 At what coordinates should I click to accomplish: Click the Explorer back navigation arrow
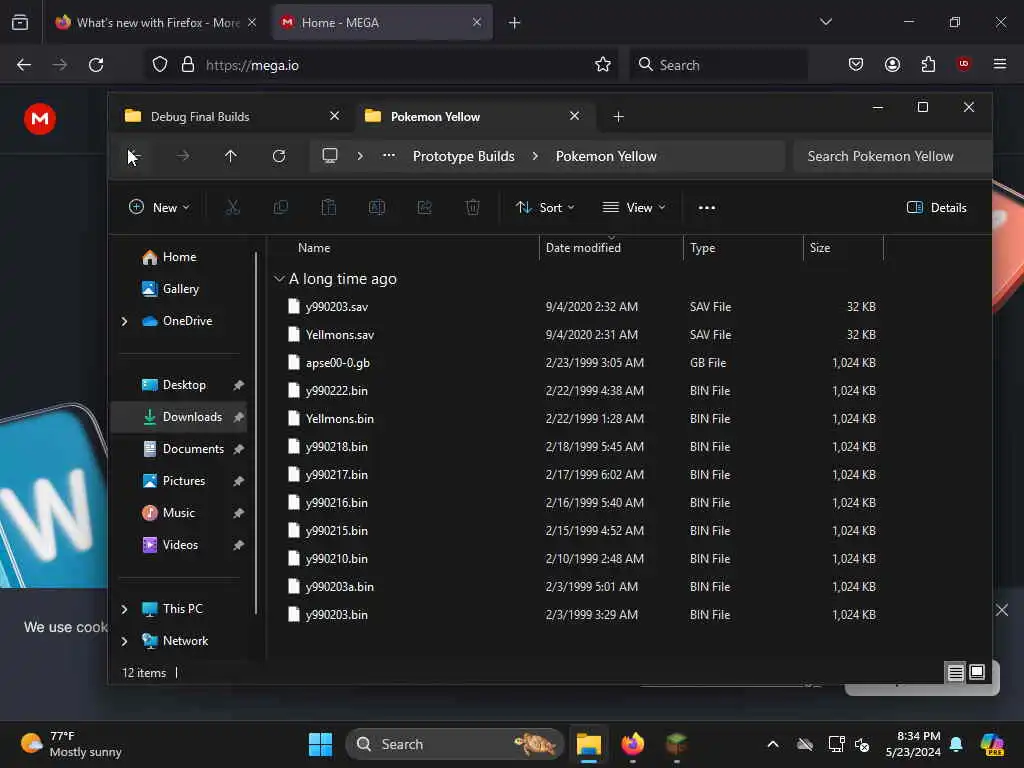click(135, 156)
